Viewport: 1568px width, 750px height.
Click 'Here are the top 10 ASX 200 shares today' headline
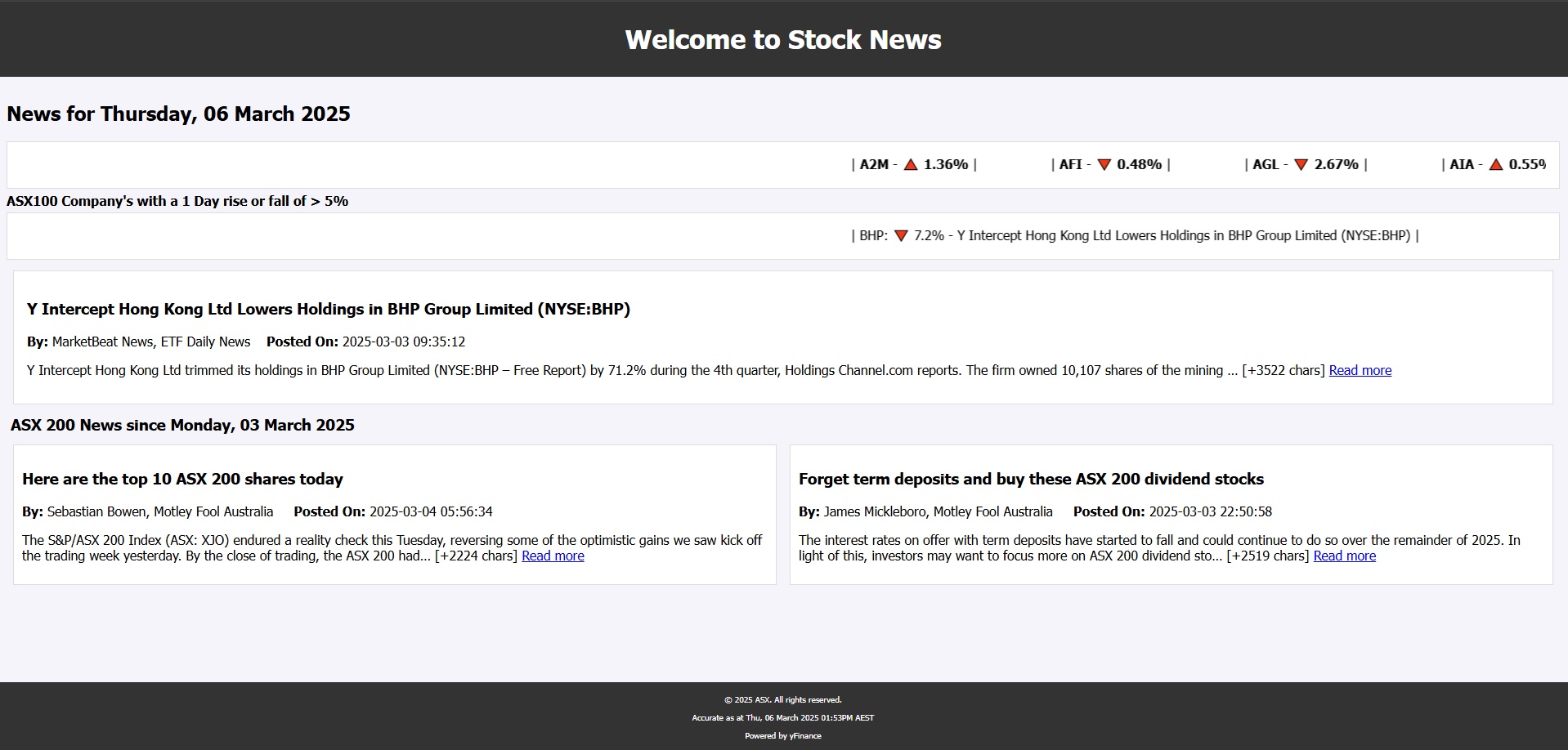click(x=182, y=479)
